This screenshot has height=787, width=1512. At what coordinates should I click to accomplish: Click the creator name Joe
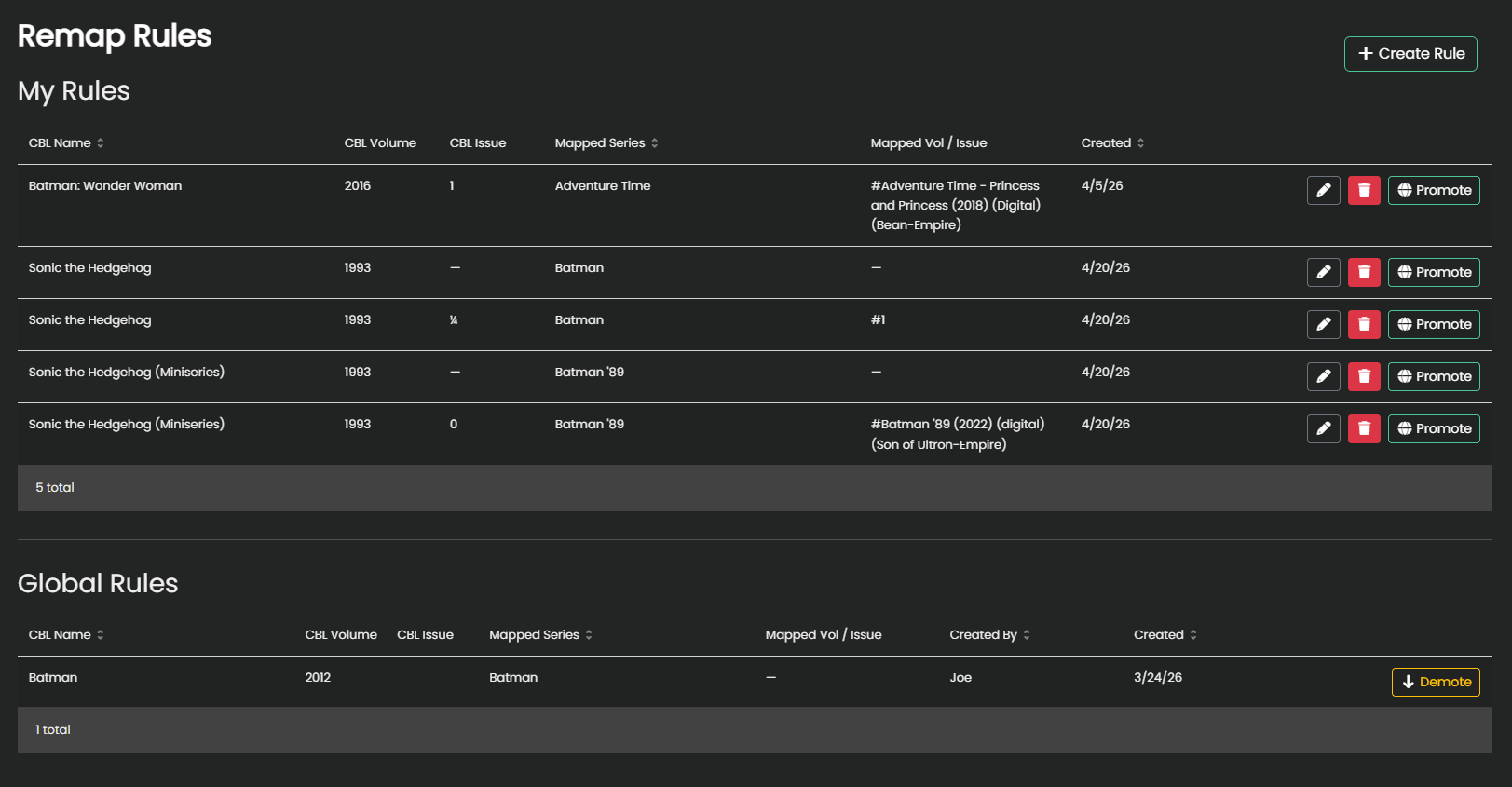[x=960, y=677]
